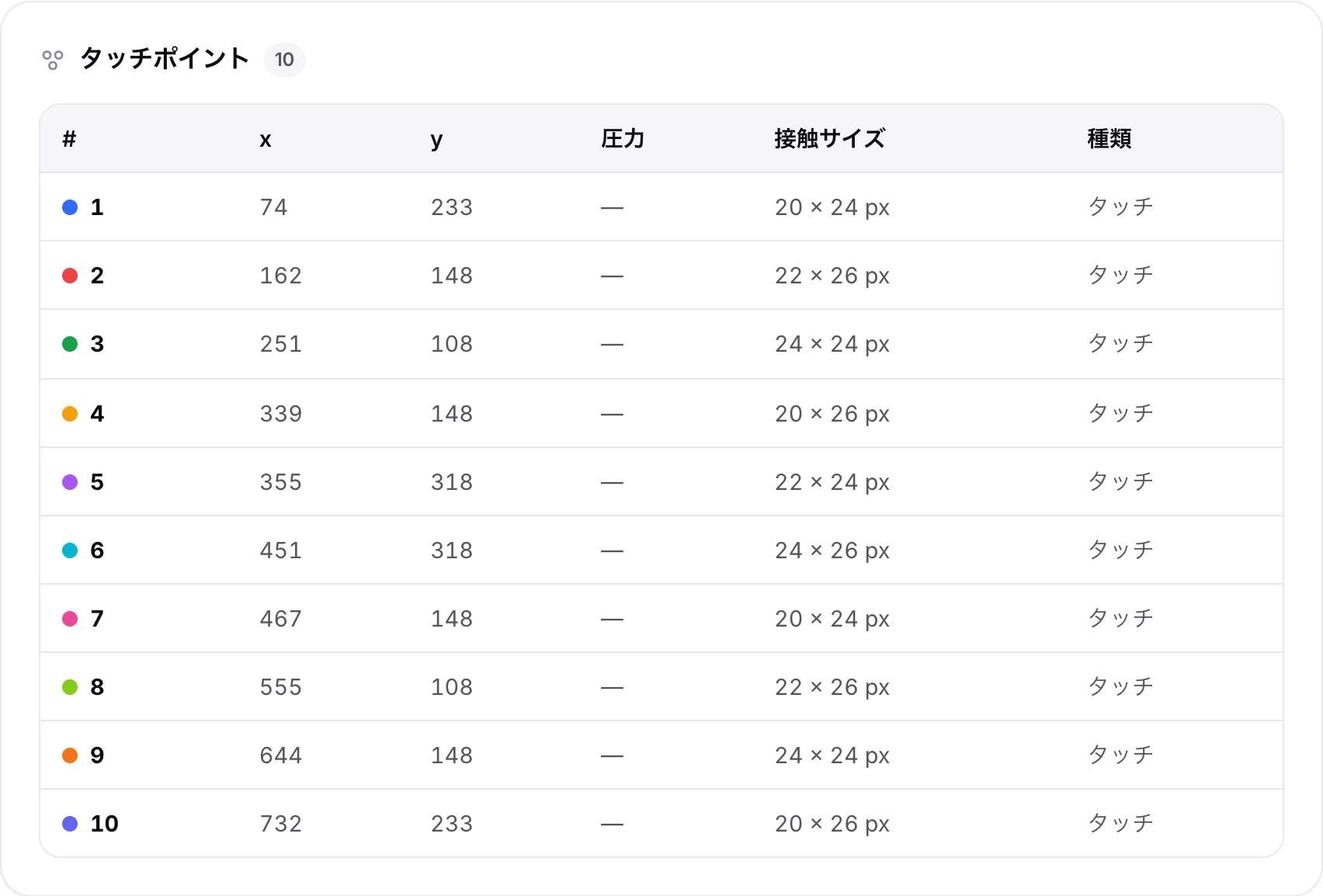
Task: Click the 接触サイズ column header
Action: click(829, 139)
